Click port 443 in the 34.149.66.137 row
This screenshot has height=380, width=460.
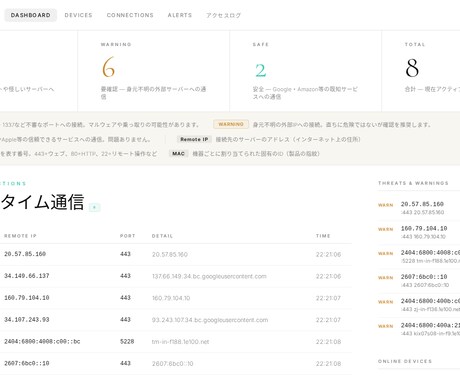pyautogui.click(x=125, y=276)
